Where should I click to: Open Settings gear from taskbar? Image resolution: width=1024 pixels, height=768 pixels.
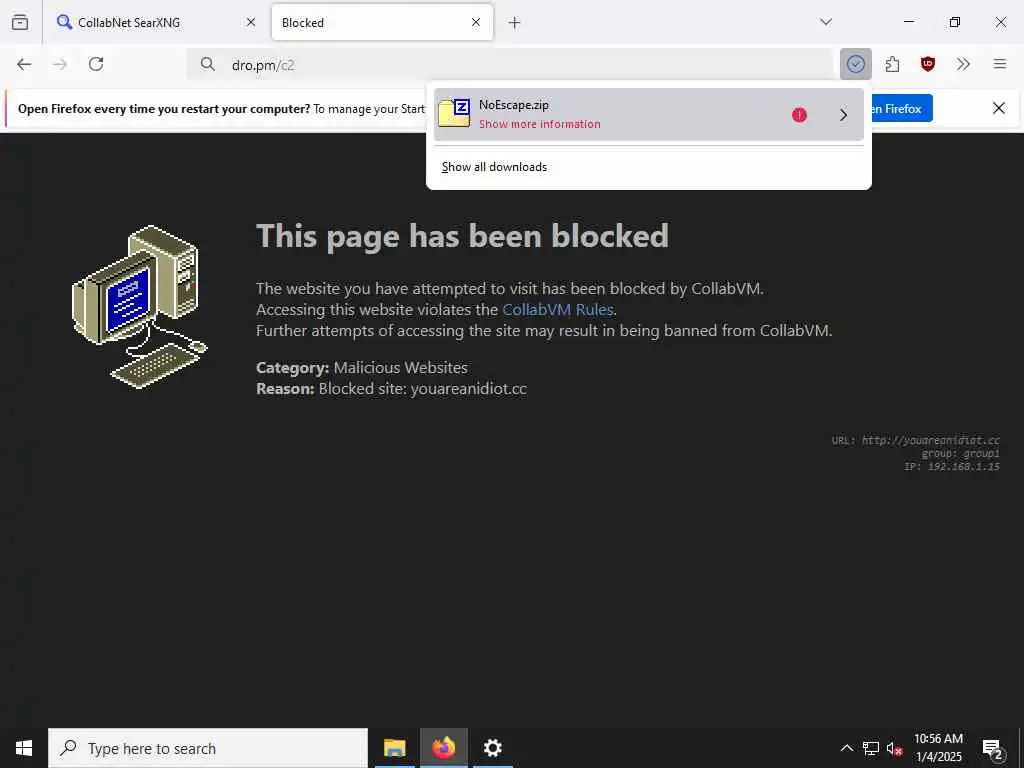pos(492,748)
